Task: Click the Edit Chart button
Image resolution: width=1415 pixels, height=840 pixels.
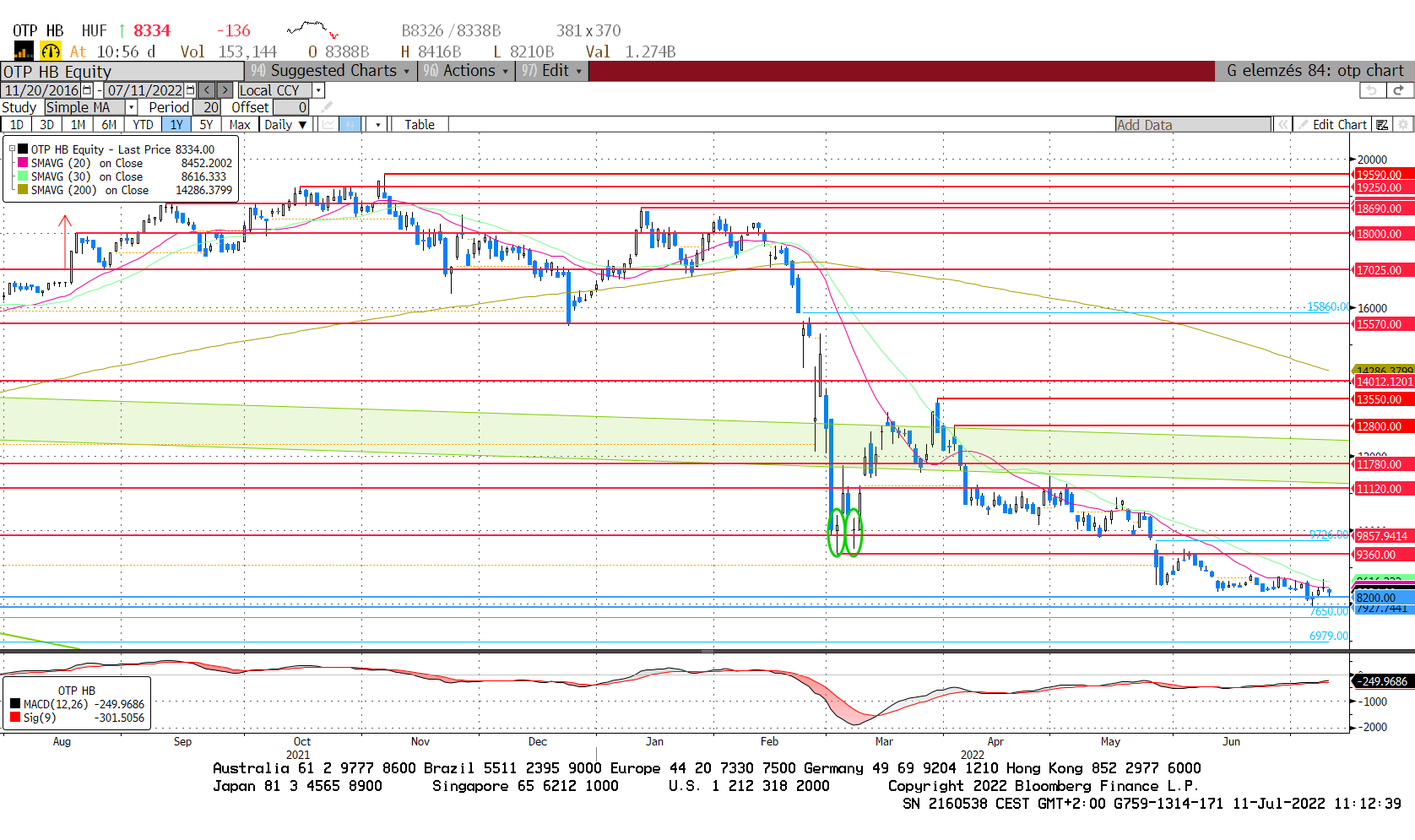Action: [1332, 125]
